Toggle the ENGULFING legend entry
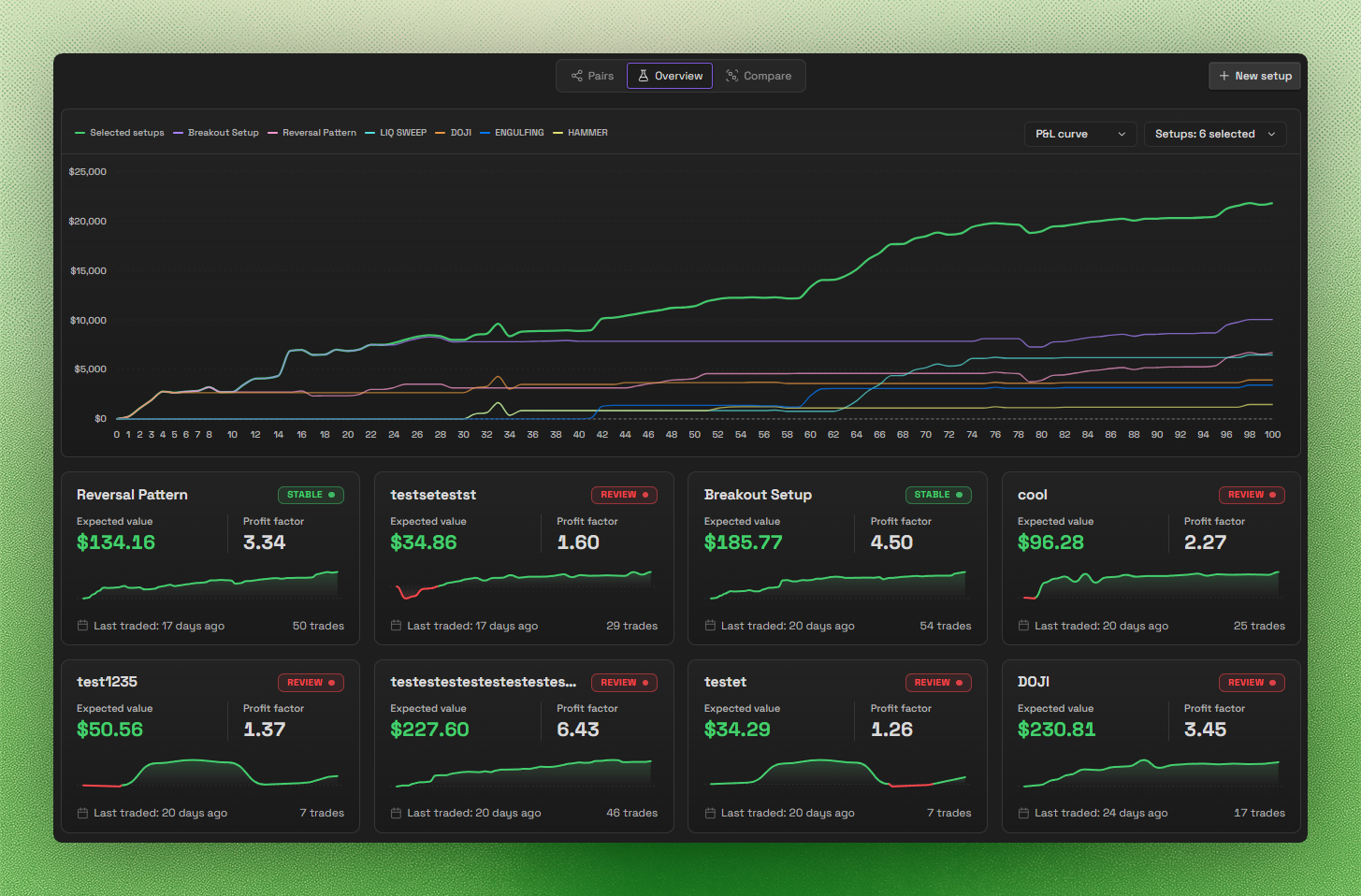The width and height of the screenshot is (1361, 896). click(x=513, y=133)
